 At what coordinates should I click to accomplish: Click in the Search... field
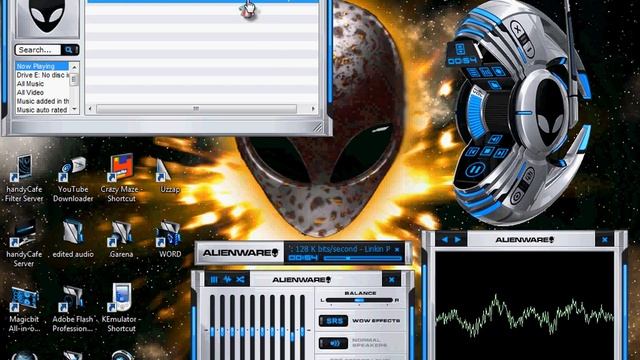pos(38,50)
